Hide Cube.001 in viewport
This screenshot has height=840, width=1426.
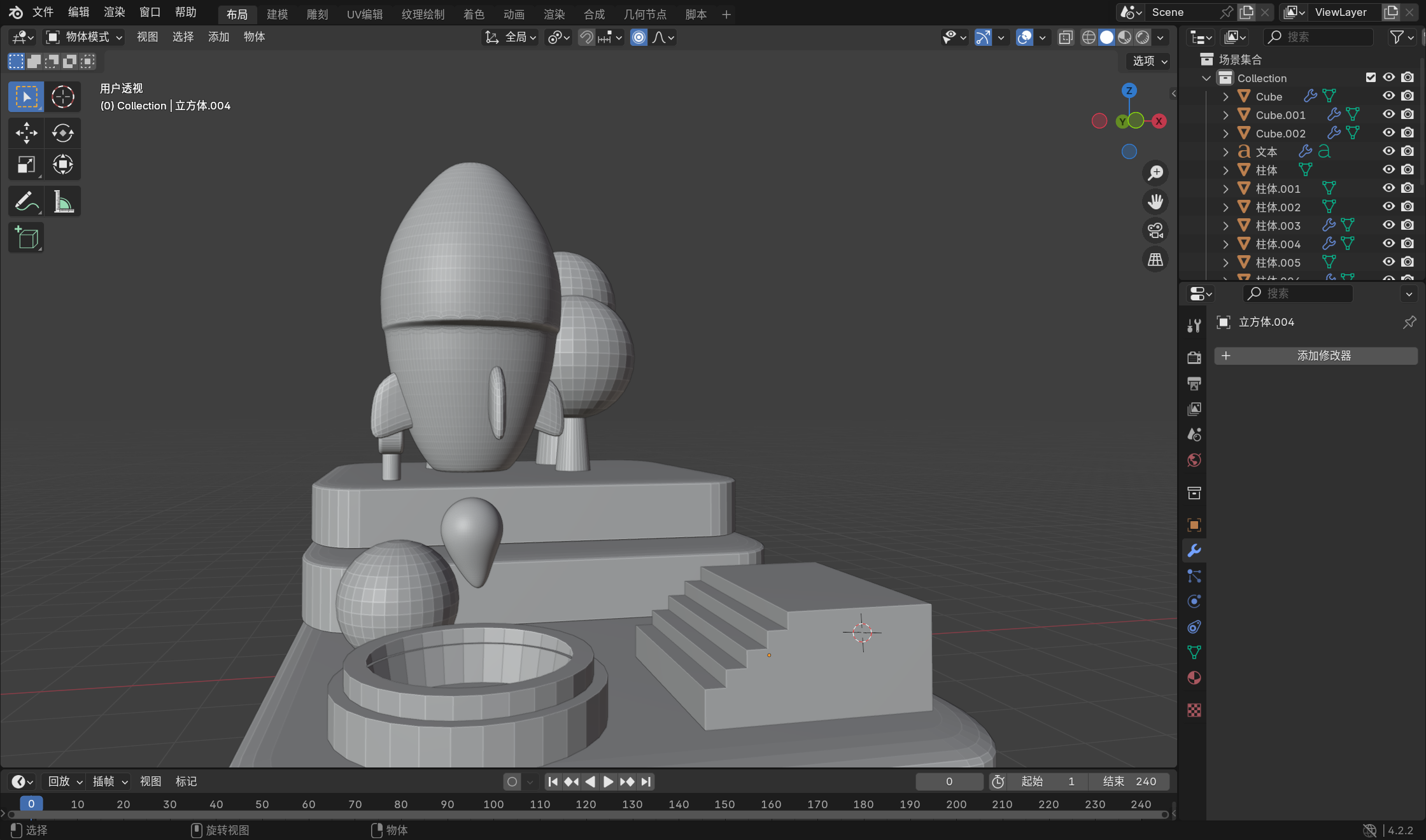click(1388, 115)
